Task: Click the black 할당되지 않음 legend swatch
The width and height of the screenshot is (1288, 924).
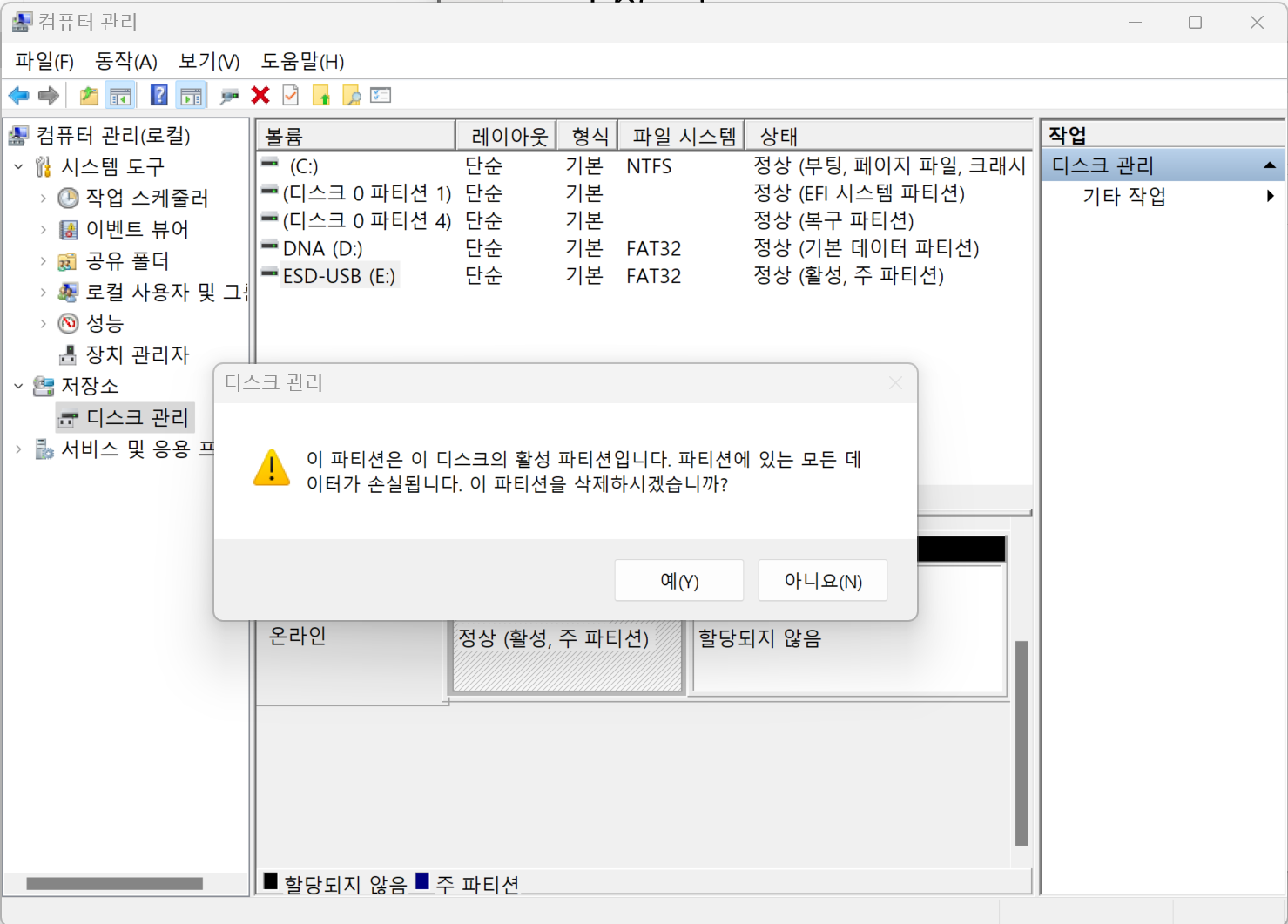Action: (x=271, y=882)
